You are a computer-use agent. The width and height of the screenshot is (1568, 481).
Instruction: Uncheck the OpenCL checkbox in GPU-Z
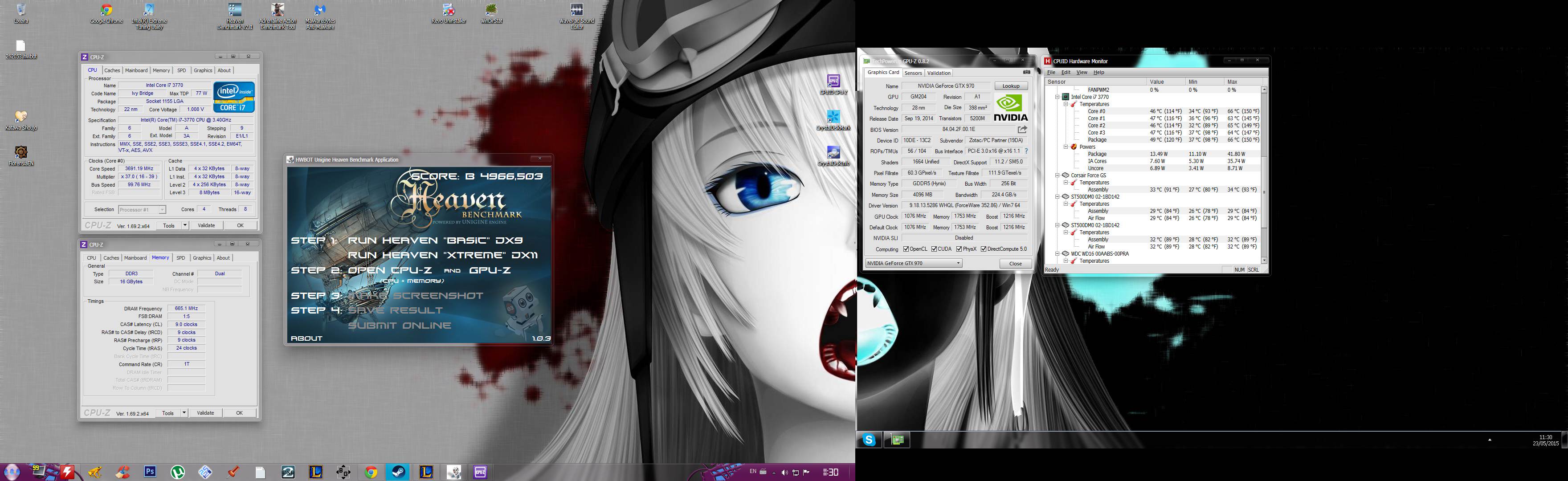click(906, 249)
